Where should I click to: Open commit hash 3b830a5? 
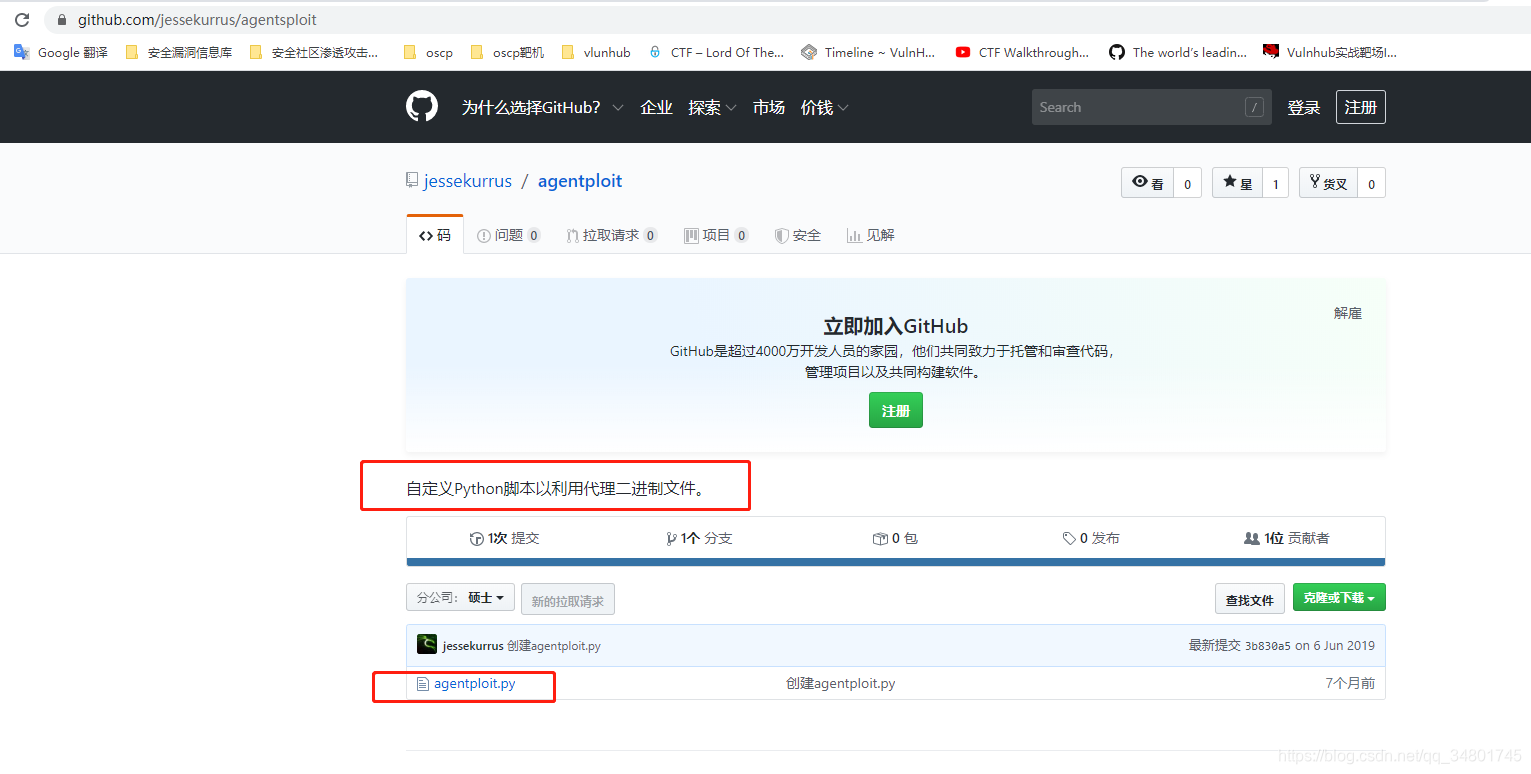point(1267,646)
